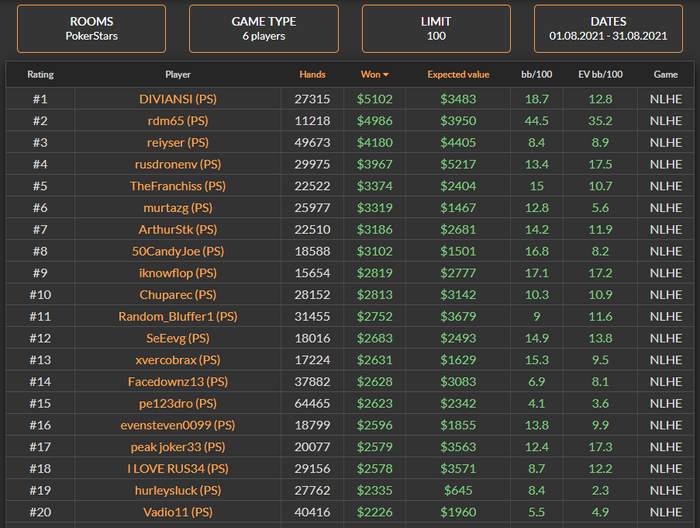Open the Game Type 6 players filter

[x=264, y=28]
